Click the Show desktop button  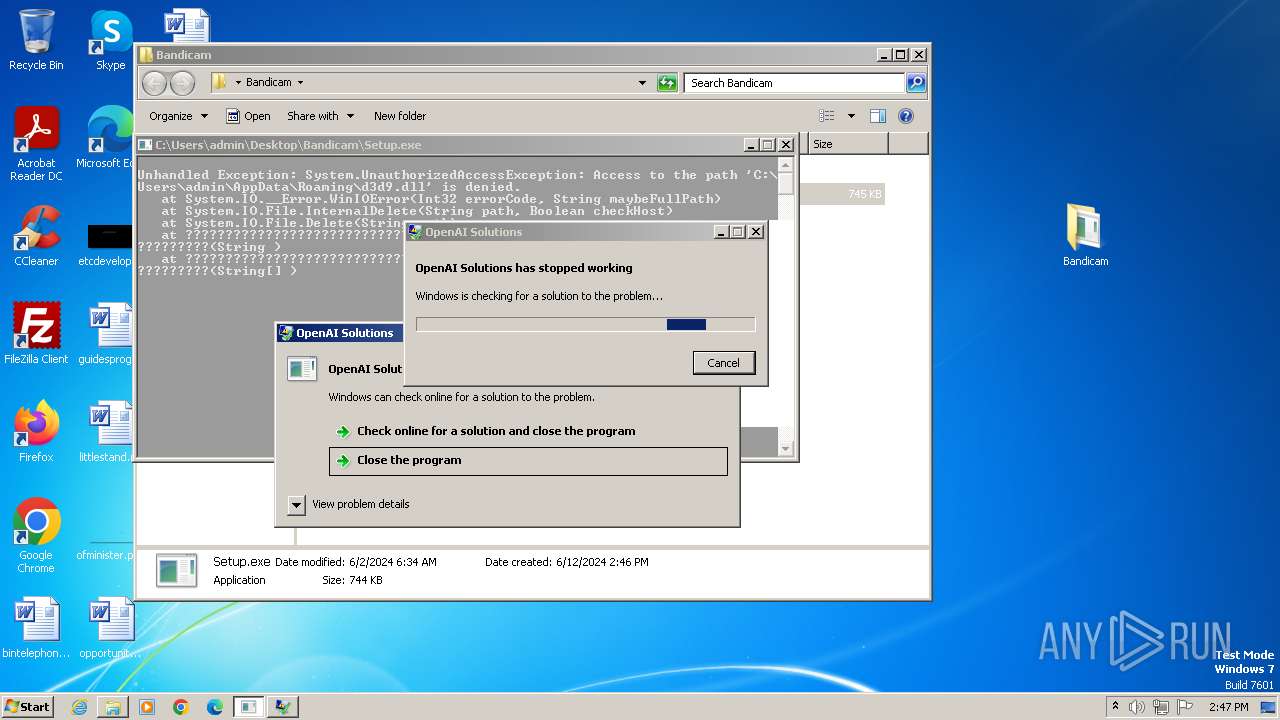[1270, 707]
